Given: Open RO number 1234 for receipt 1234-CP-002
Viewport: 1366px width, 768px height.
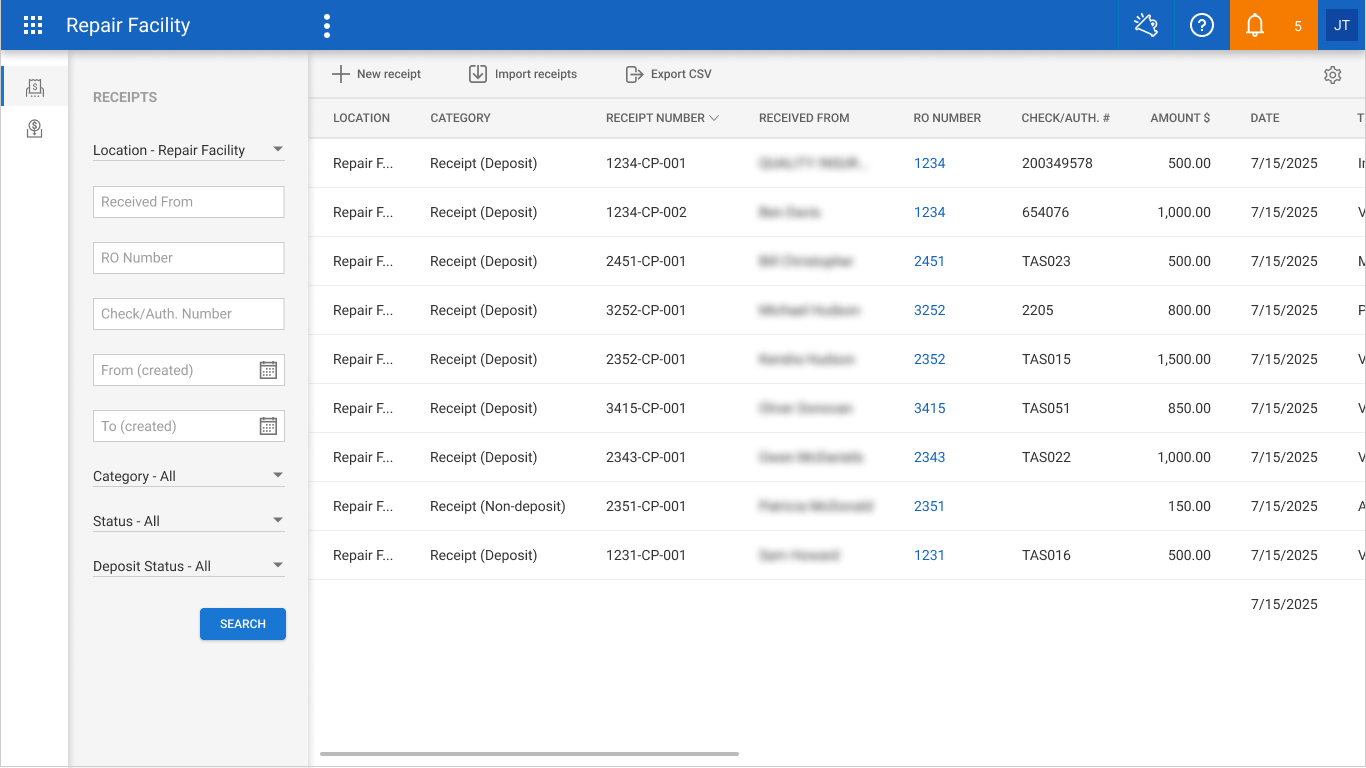Looking at the screenshot, I should tap(929, 212).
